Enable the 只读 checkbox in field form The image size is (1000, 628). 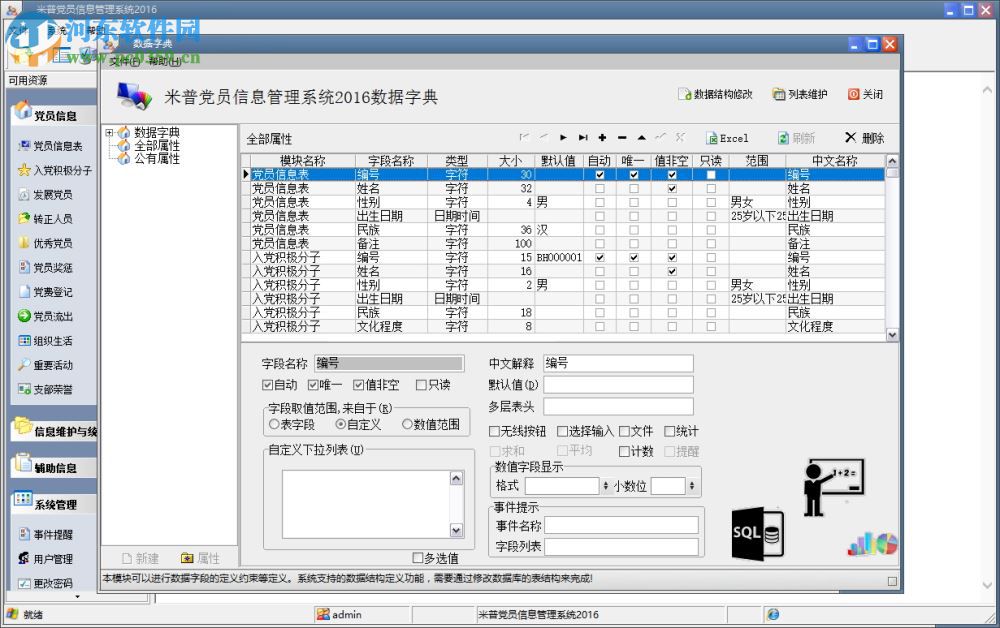421,385
